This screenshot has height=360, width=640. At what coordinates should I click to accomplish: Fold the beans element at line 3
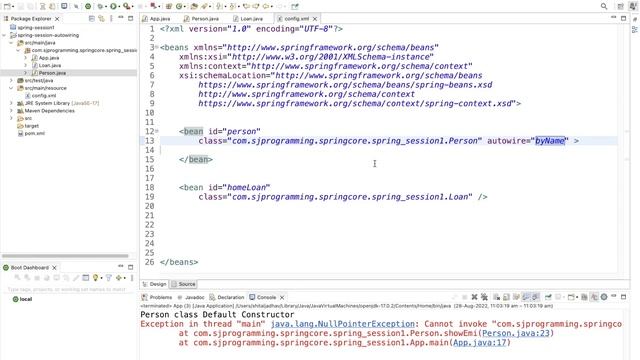tap(157, 47)
